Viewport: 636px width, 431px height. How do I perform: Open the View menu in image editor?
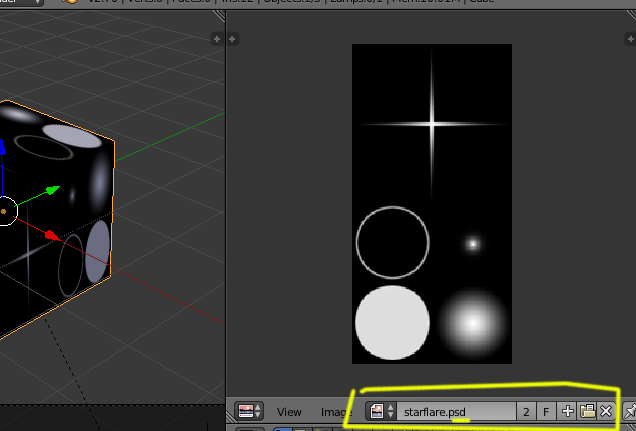289,412
